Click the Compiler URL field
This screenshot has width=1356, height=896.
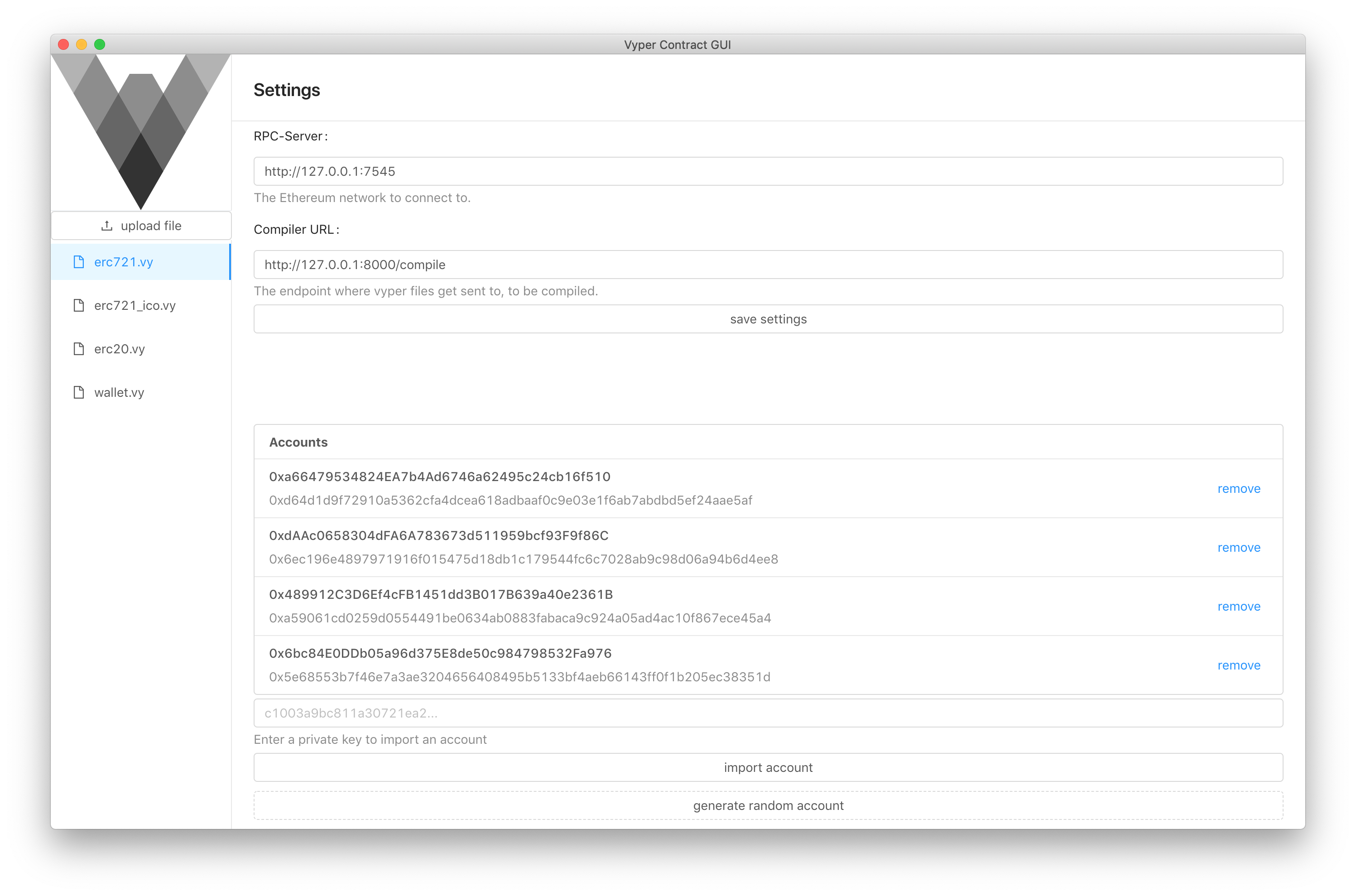click(768, 264)
